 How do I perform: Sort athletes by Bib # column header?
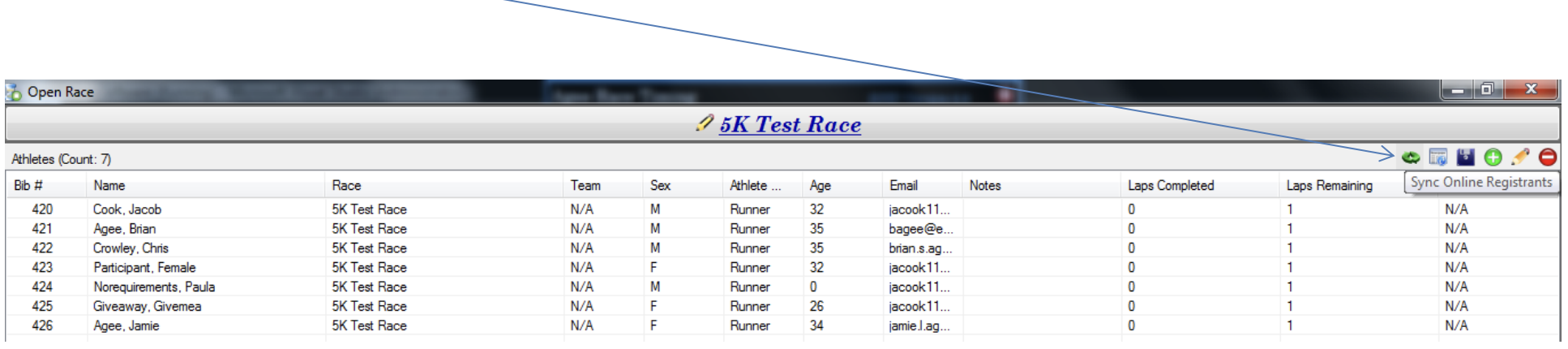(28, 186)
